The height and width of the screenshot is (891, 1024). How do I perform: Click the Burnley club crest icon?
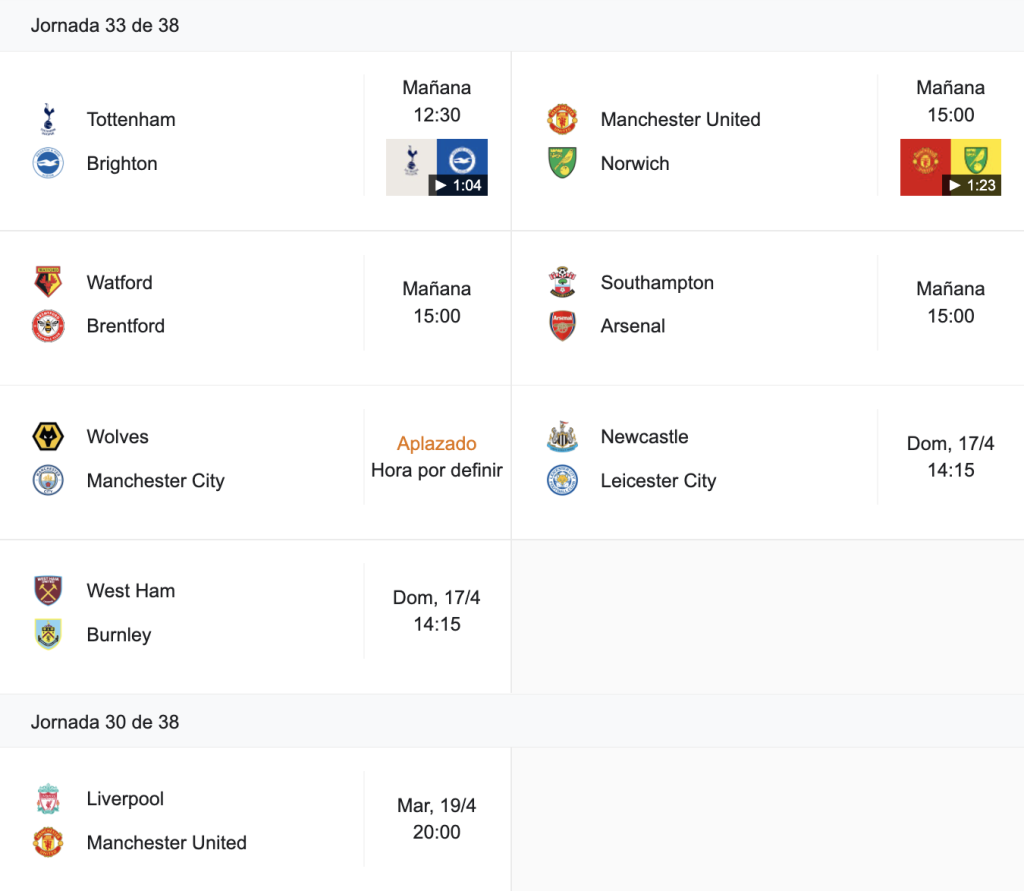[x=48, y=634]
